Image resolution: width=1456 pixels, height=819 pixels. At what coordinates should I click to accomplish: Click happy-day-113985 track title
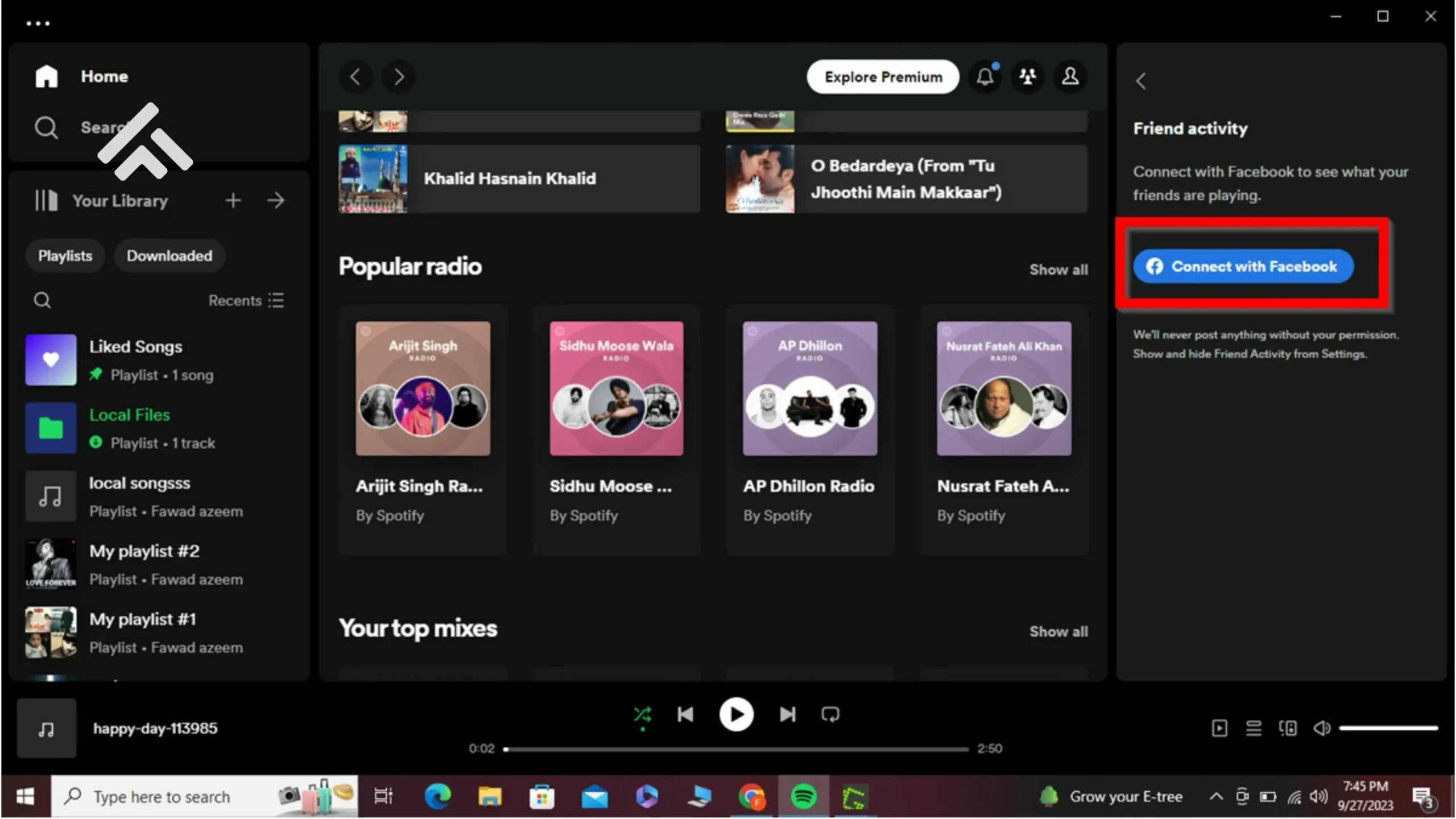tap(155, 729)
